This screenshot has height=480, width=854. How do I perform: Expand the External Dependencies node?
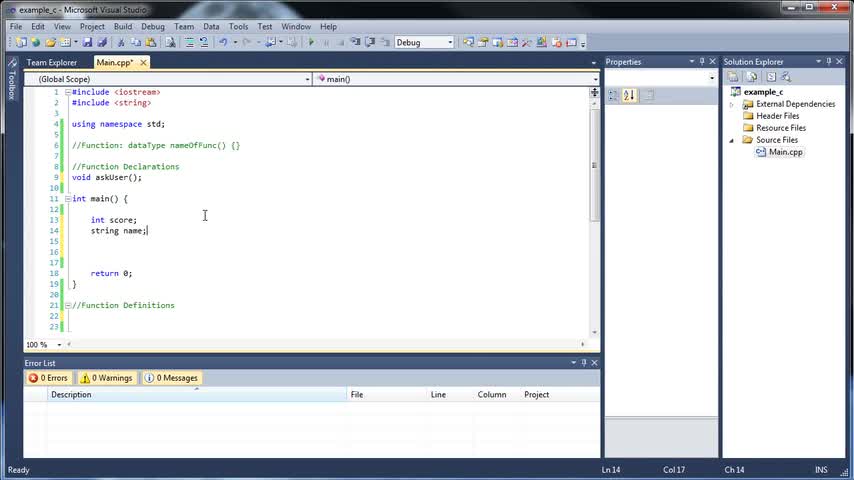(x=732, y=105)
